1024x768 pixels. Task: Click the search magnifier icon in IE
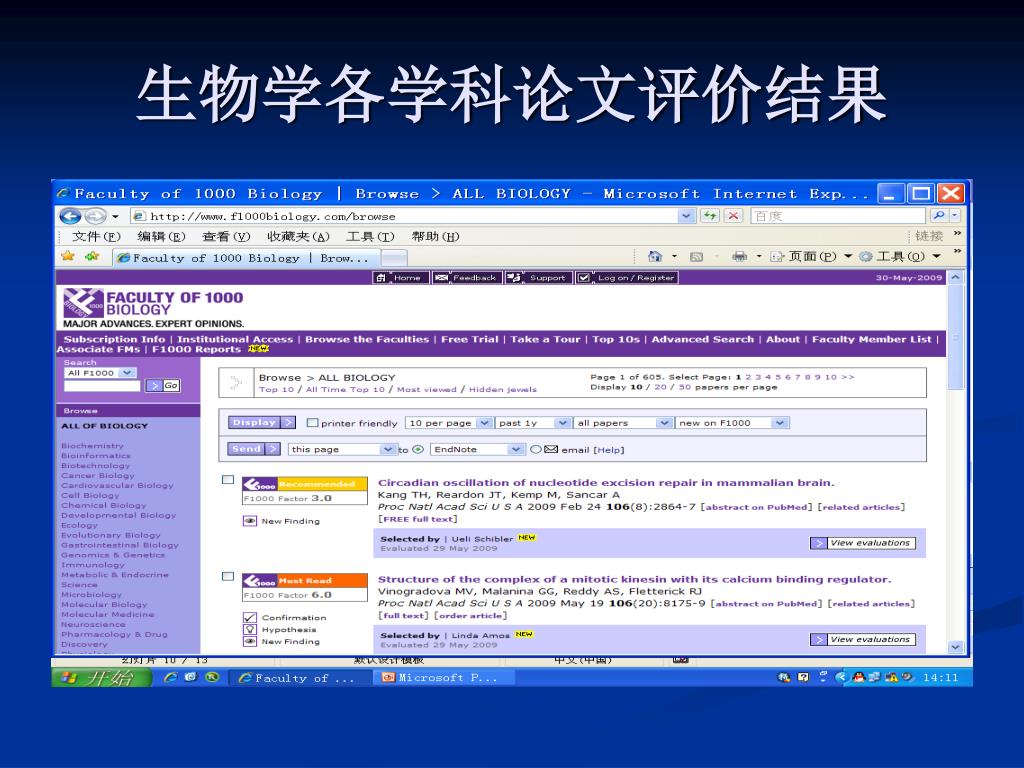(x=938, y=216)
